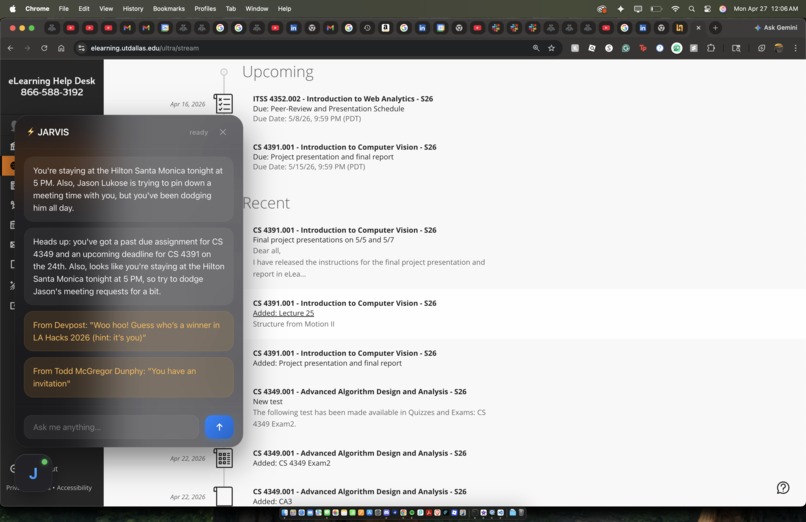Screen dimensions: 806x522
Task: Open the File menu
Action: [64, 9]
